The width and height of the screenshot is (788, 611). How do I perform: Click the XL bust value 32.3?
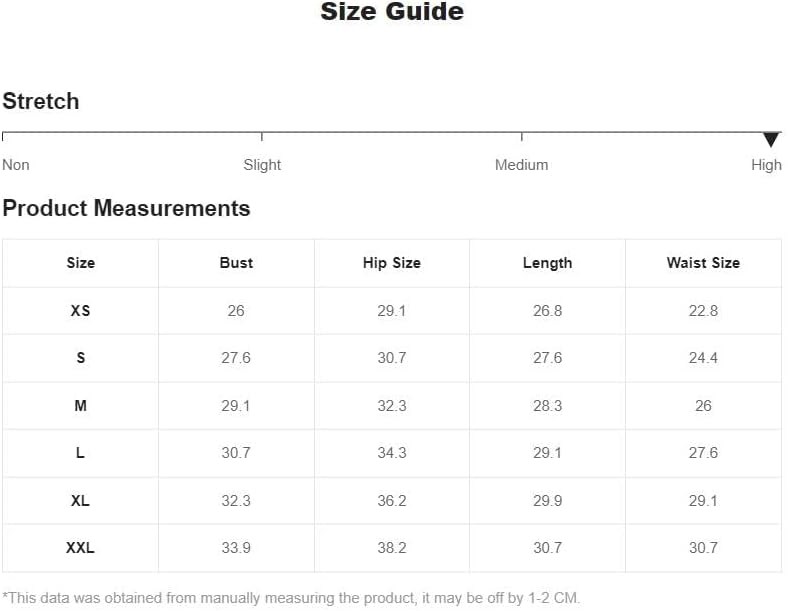pyautogui.click(x=236, y=500)
